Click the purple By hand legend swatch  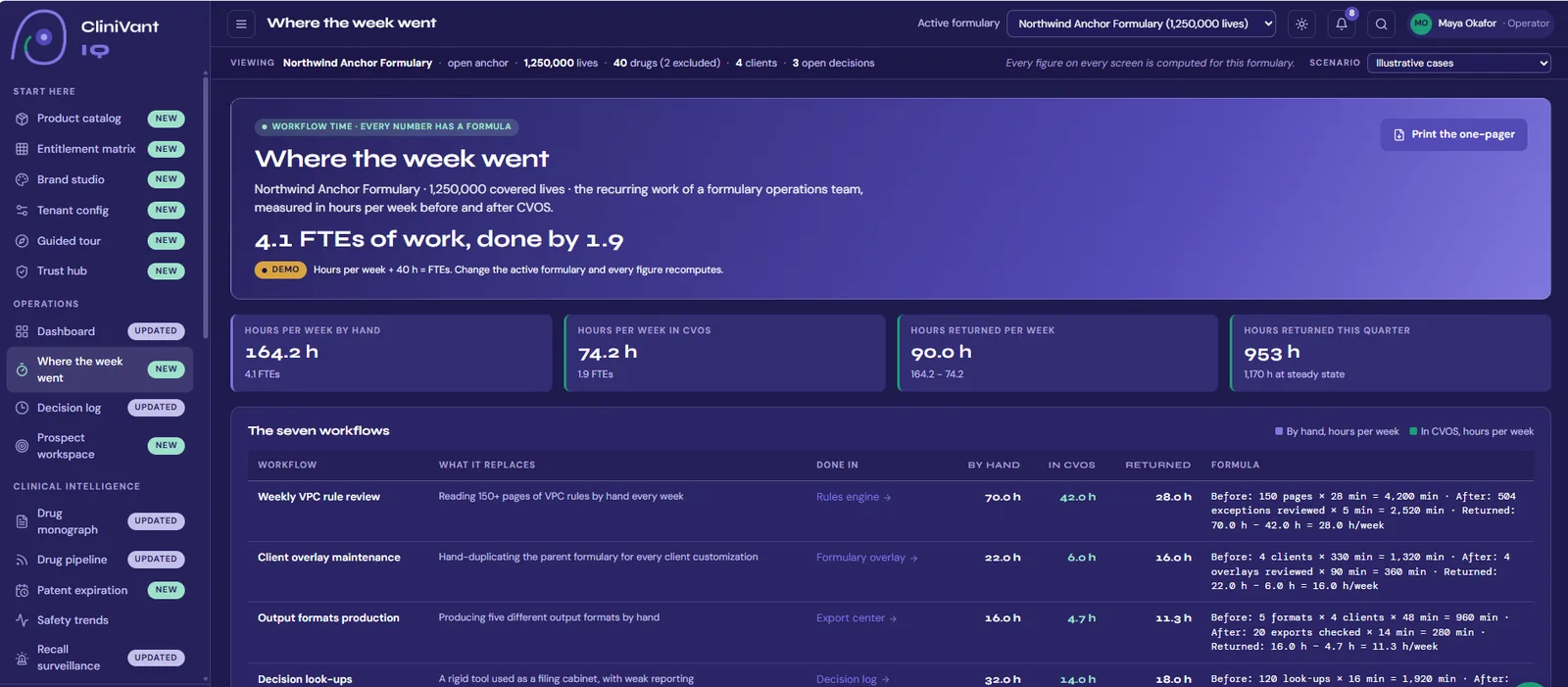click(x=1279, y=431)
